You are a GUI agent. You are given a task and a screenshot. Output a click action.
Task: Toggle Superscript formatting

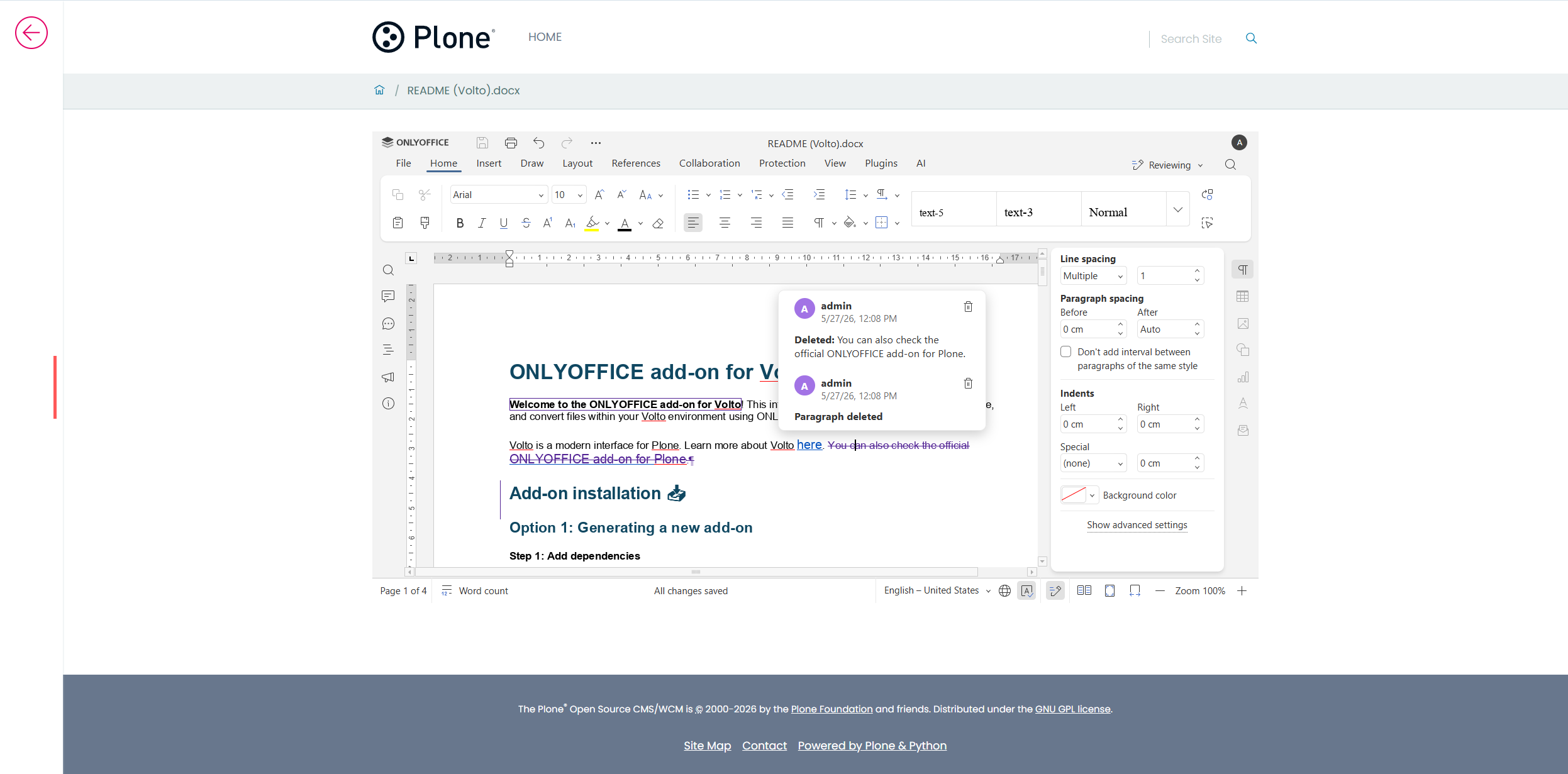point(548,223)
